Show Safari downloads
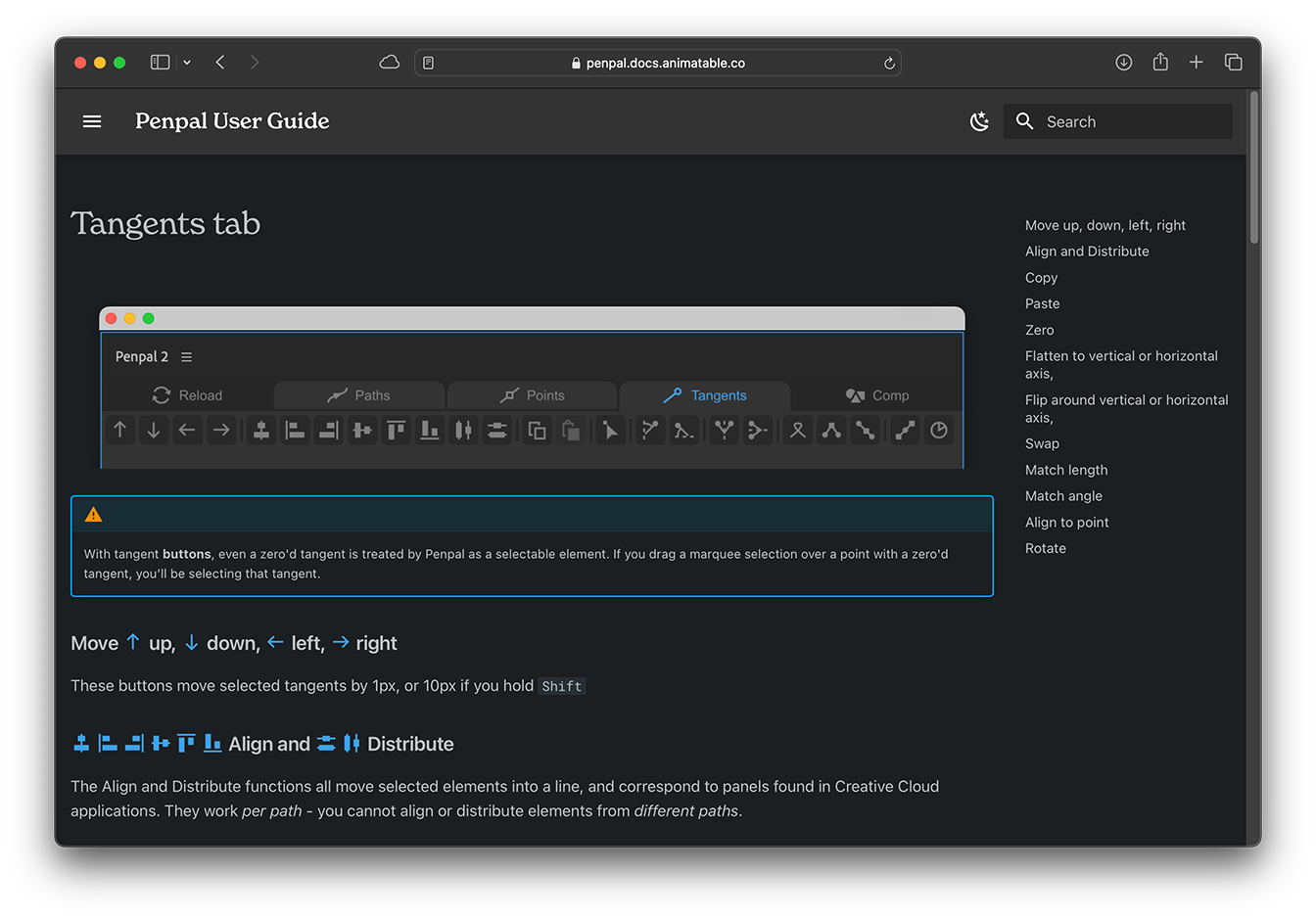The image size is (1316, 919). (1124, 63)
